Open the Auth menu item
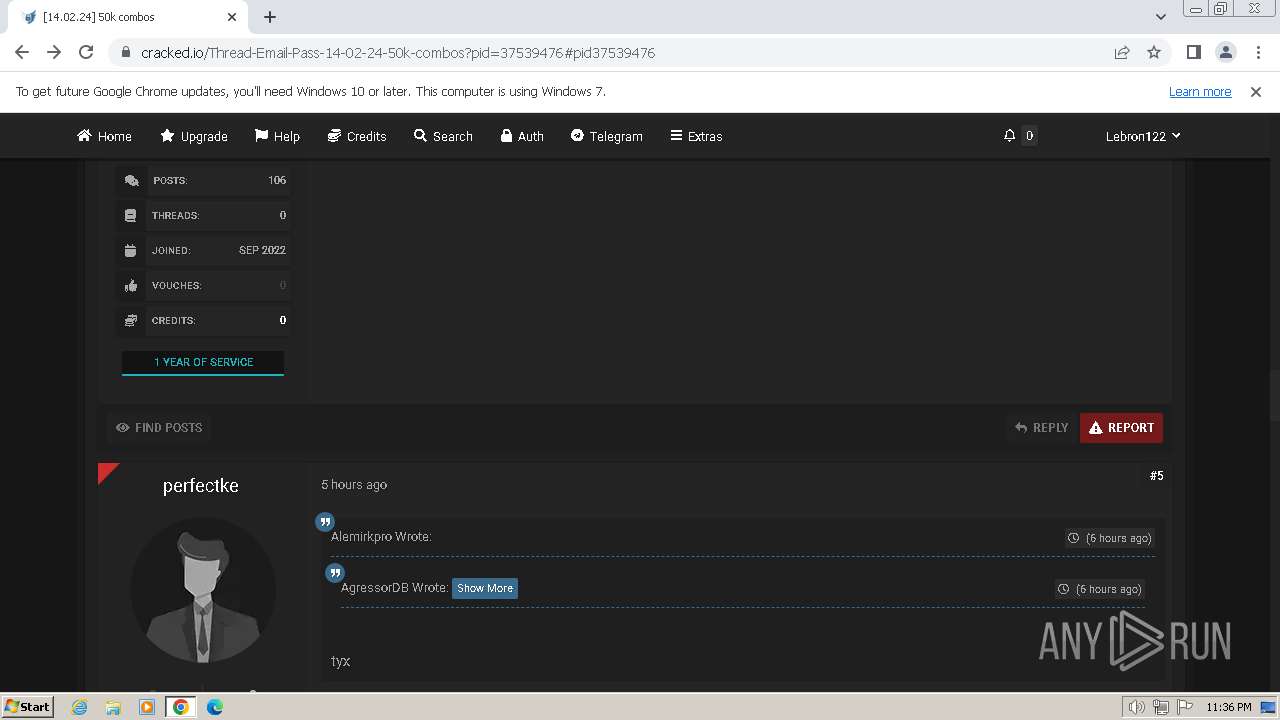The image size is (1280, 720). click(522, 136)
